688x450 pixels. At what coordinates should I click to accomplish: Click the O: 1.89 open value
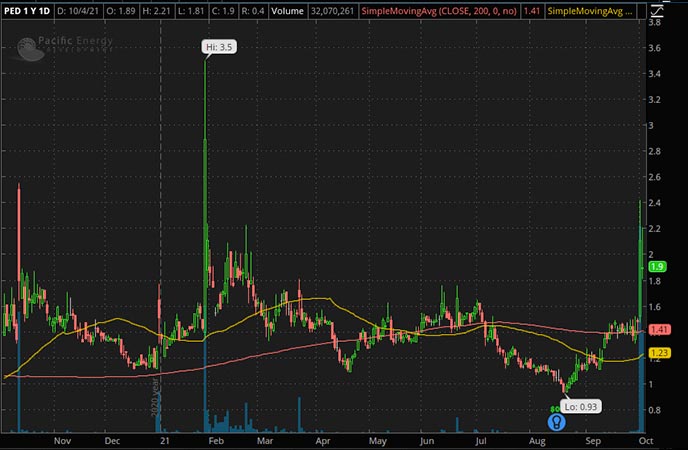(x=121, y=11)
